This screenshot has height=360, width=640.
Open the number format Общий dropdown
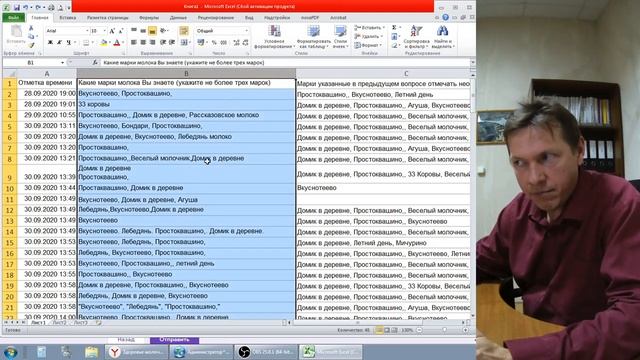(246, 31)
